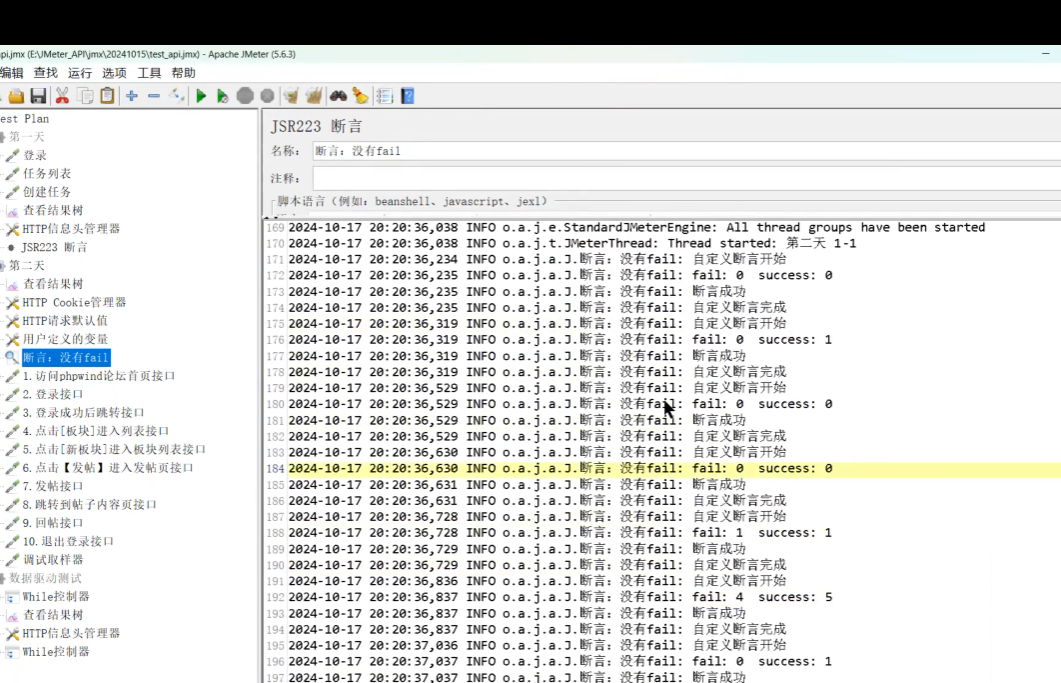This screenshot has width=1061, height=683.
Task: Focus the 名称 field containing 断言：没有fail
Action: tap(686, 151)
